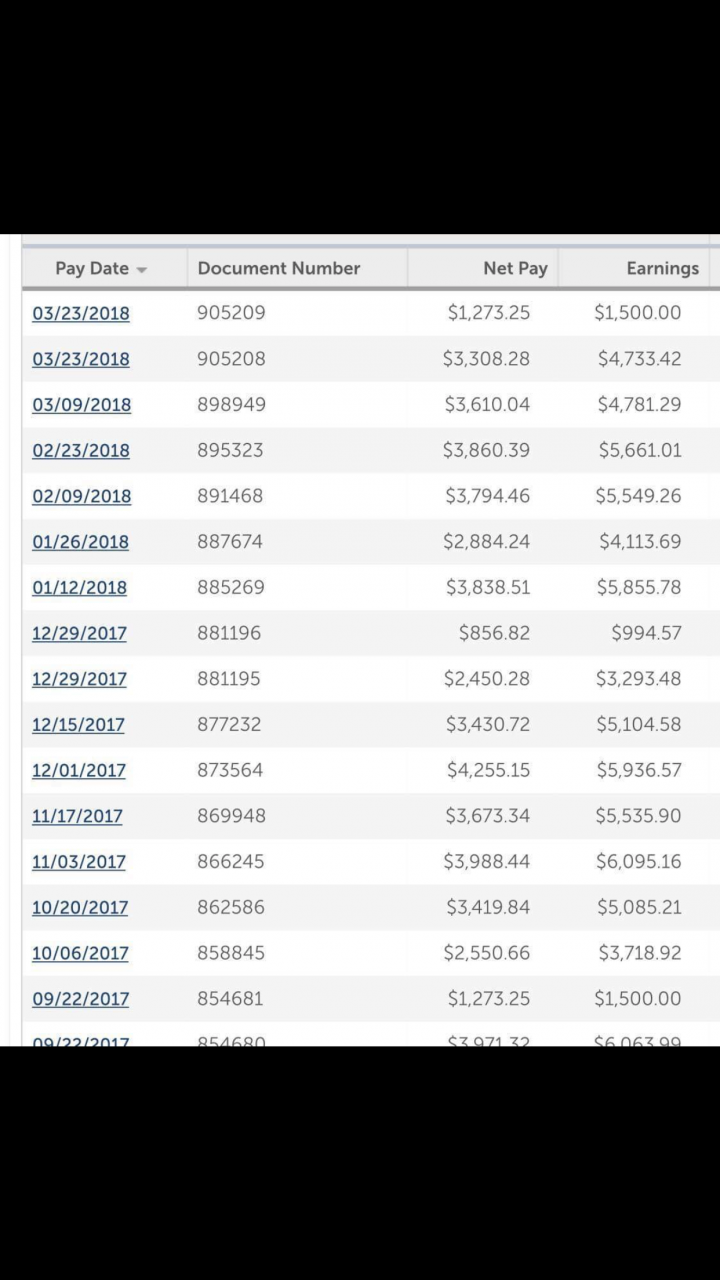Viewport: 720px width, 1280px height.
Task: View 12/29/2017 link for document 881196
Action: pos(79,633)
